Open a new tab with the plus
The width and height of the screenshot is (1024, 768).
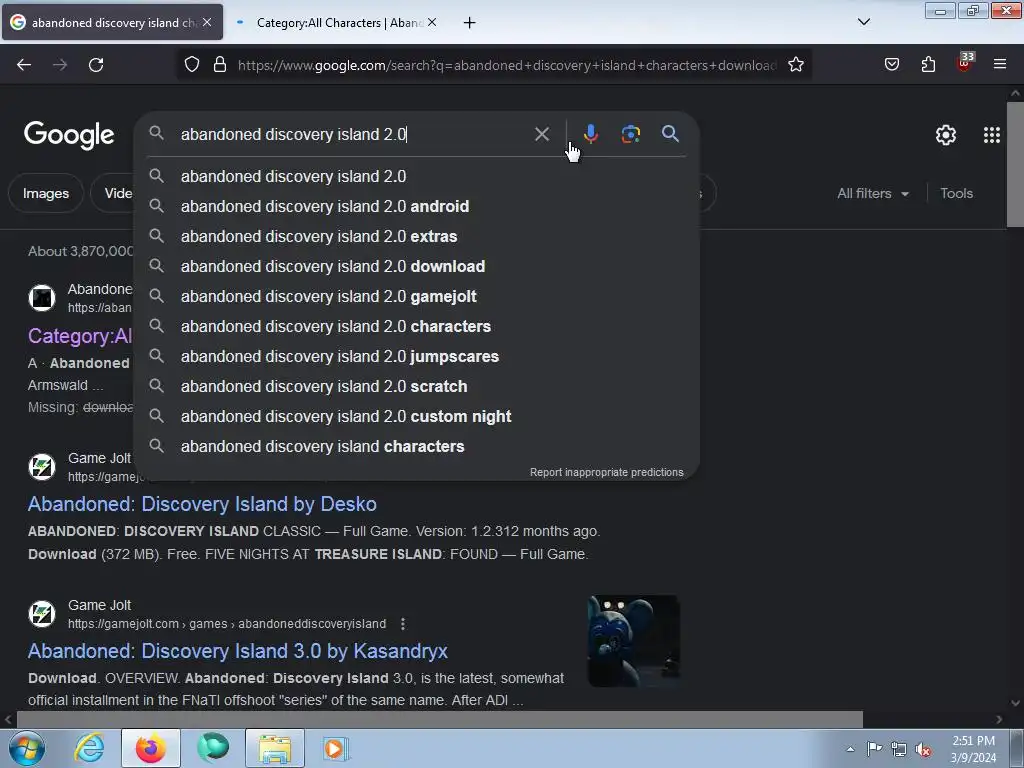[x=469, y=23]
